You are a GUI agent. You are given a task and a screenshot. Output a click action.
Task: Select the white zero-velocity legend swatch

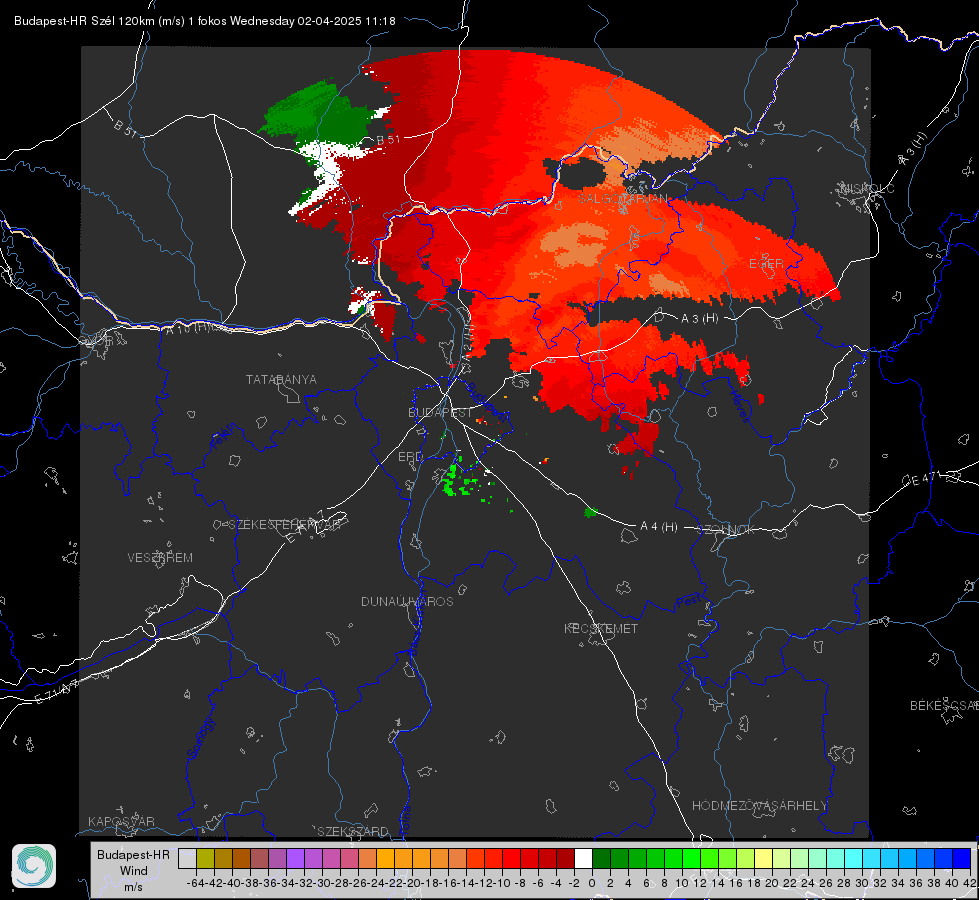[x=583, y=858]
